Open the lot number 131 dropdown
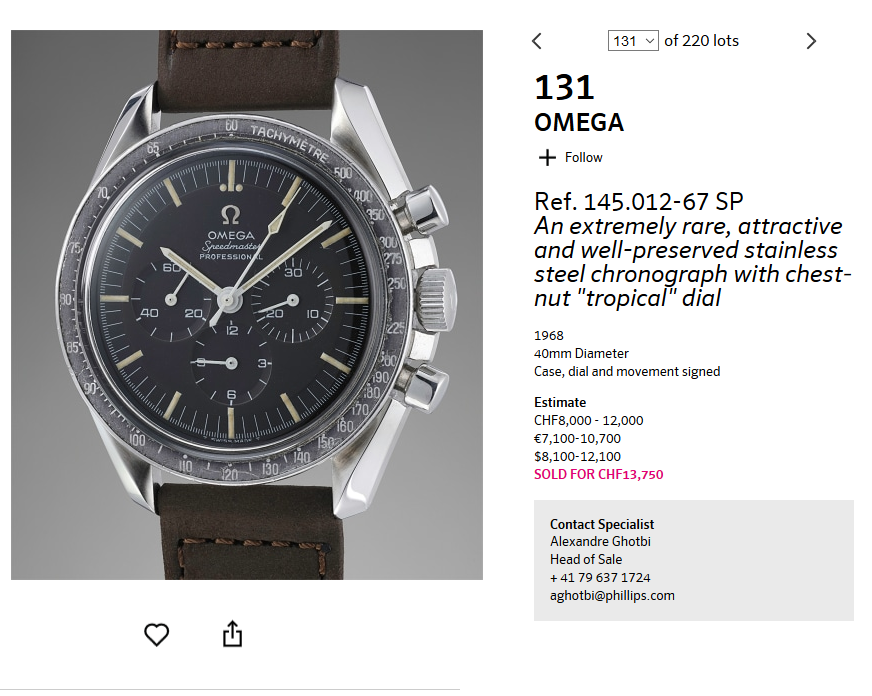Viewport: 872px width, 696px height. [x=633, y=41]
